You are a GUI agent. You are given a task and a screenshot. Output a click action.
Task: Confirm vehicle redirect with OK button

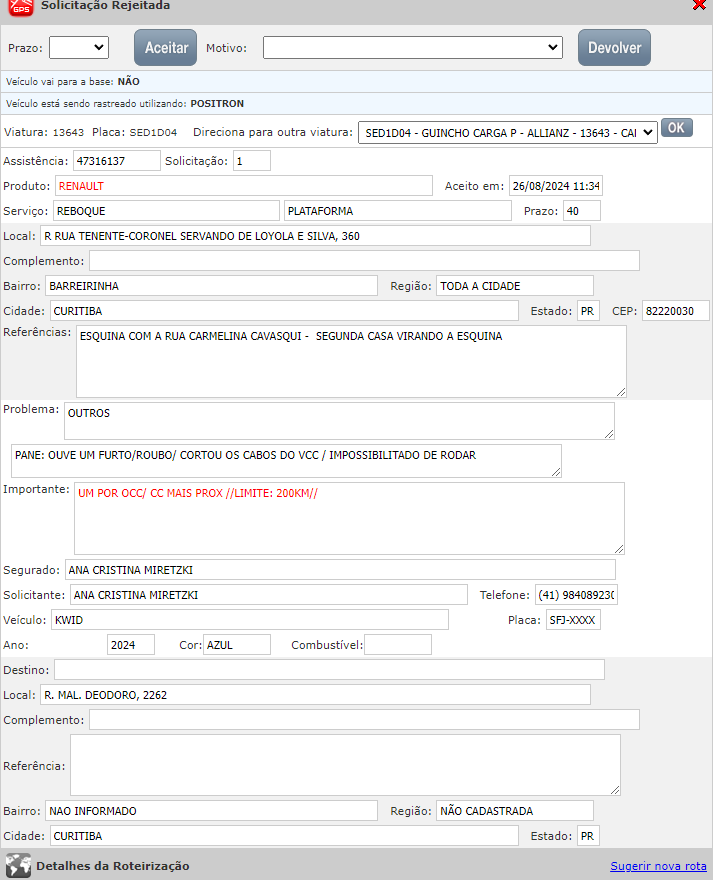[677, 128]
